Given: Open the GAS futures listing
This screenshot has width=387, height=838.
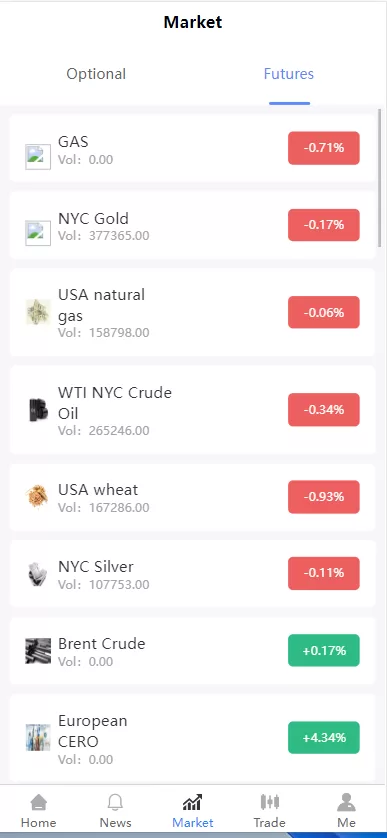Looking at the screenshot, I should tap(192, 148).
